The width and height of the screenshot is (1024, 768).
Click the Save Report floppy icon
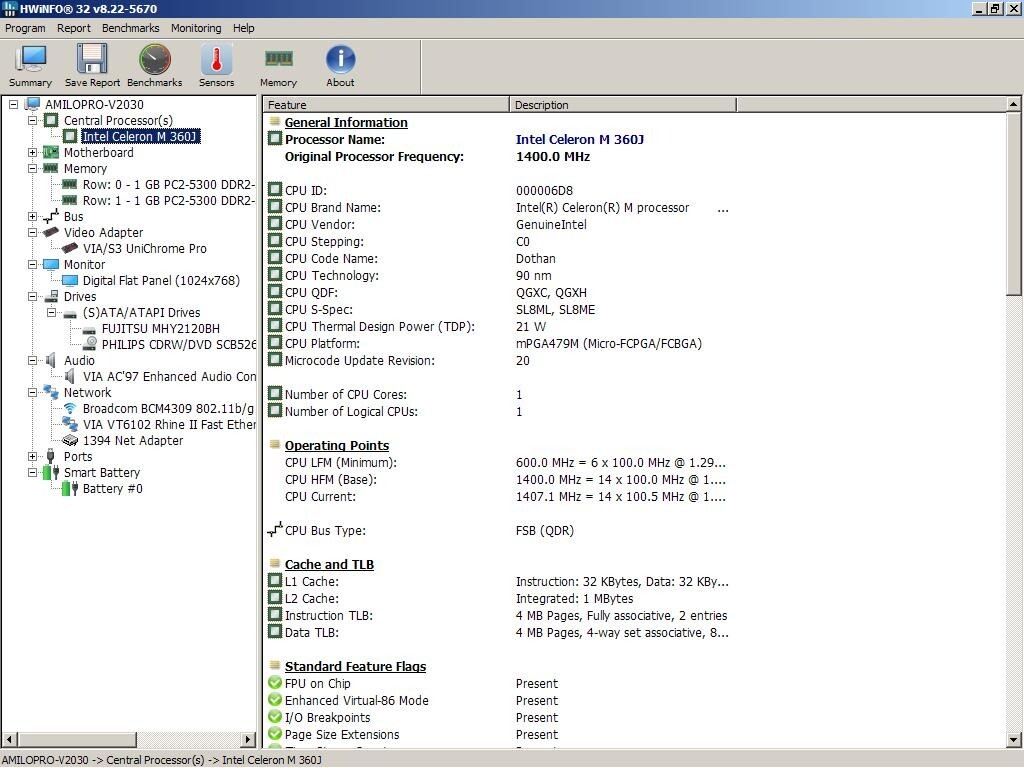[92, 59]
